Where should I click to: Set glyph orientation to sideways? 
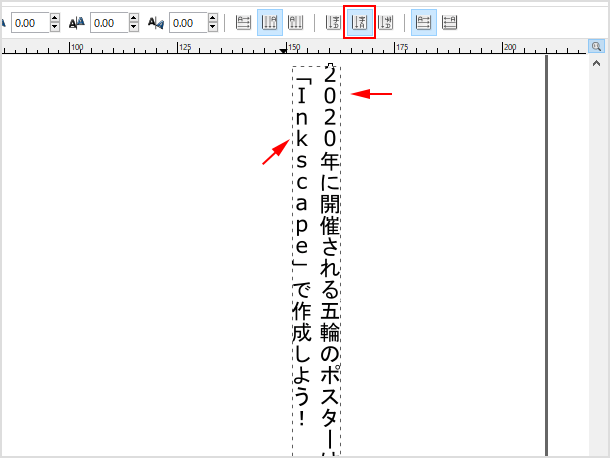(386, 23)
